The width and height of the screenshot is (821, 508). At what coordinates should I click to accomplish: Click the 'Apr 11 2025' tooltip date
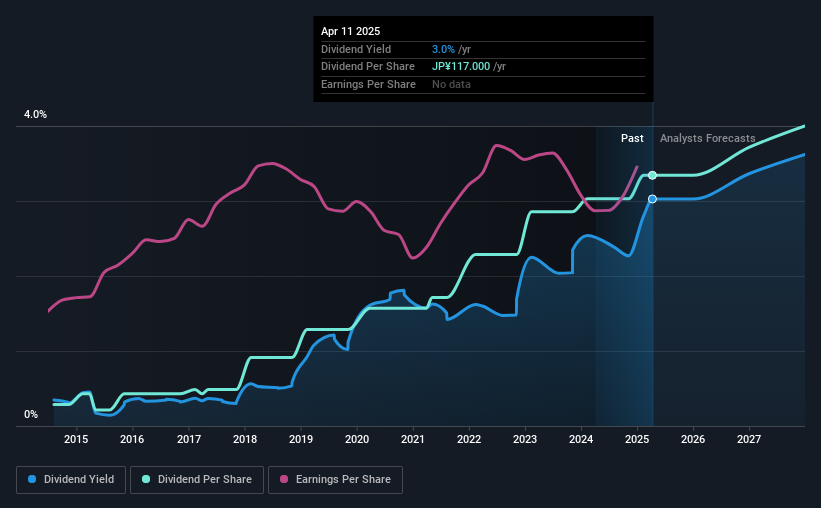coord(350,31)
